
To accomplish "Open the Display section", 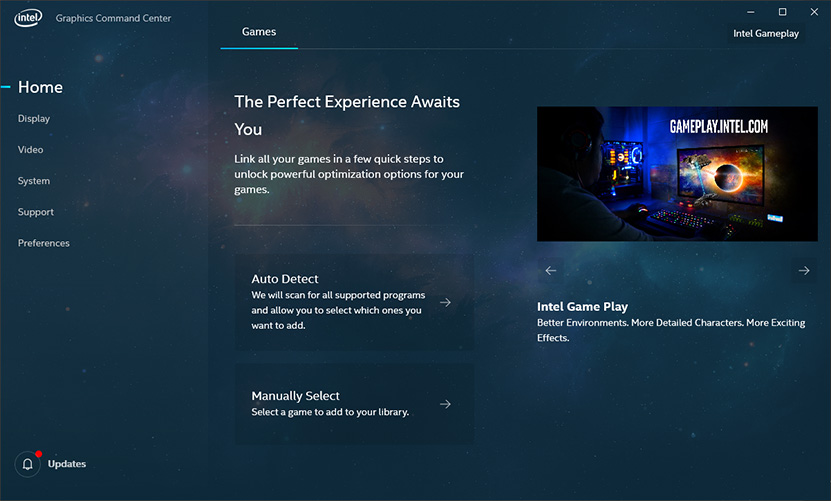I will 33,118.
